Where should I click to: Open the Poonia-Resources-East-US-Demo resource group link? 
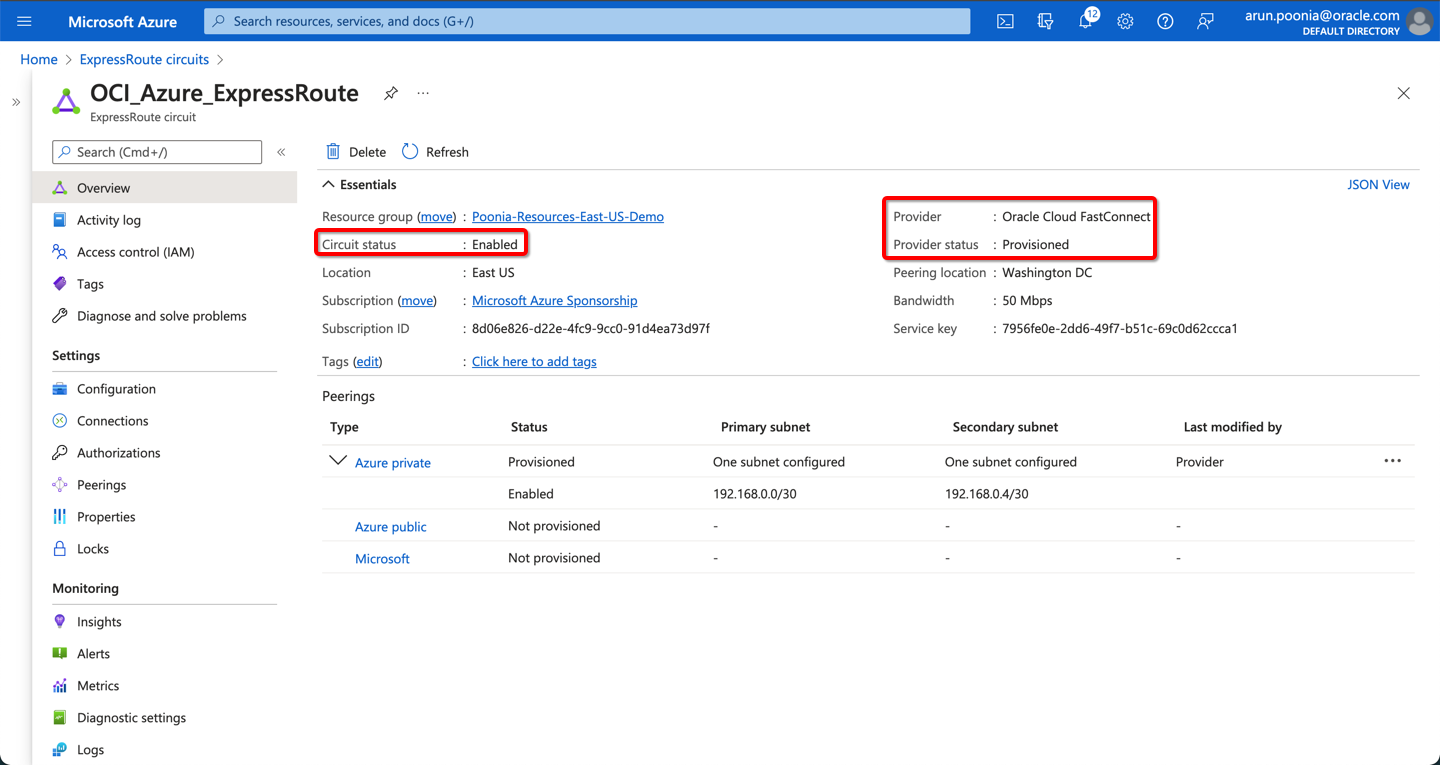567,217
